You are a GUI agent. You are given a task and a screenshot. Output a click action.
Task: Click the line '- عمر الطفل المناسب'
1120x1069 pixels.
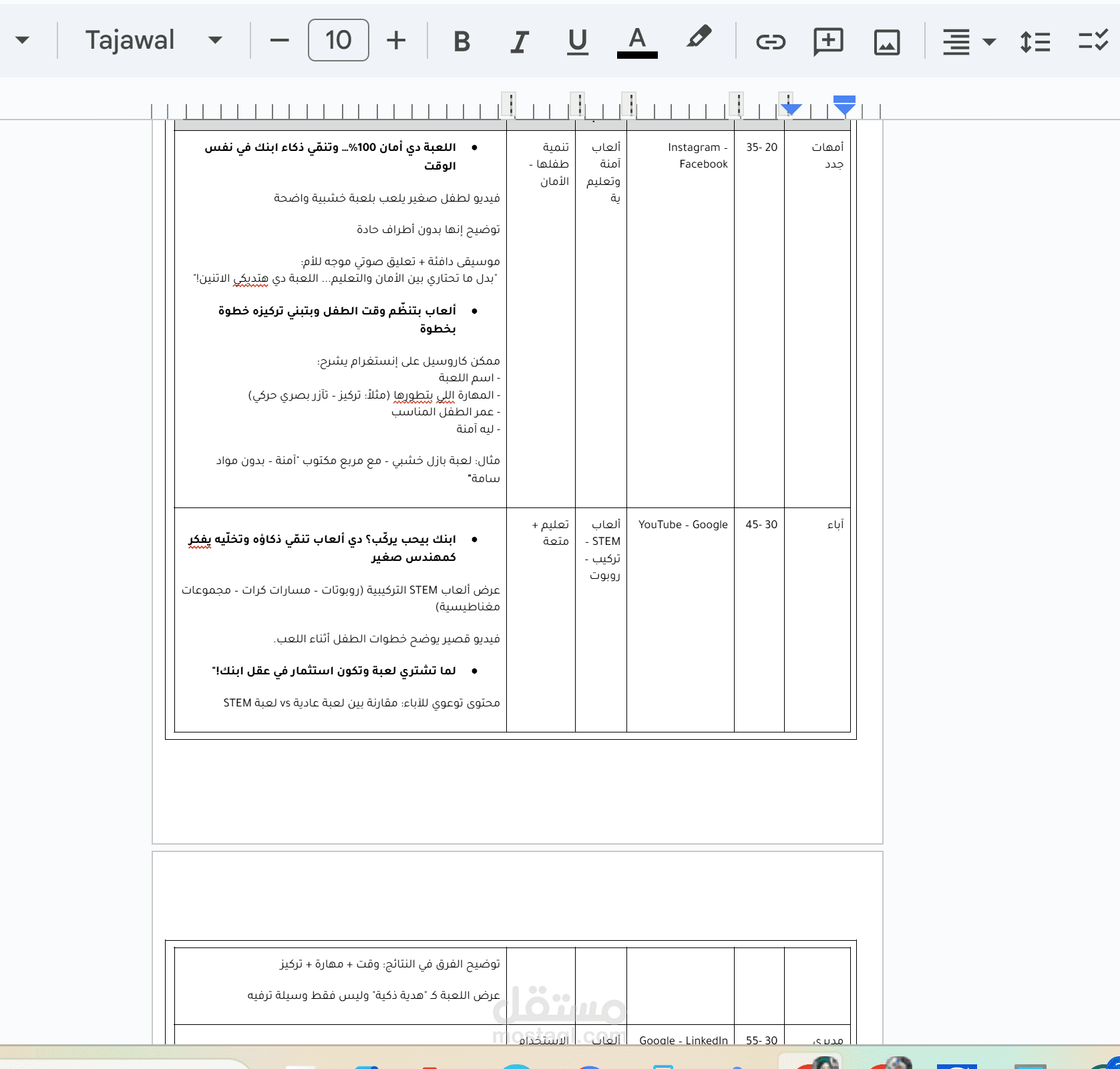tap(445, 412)
